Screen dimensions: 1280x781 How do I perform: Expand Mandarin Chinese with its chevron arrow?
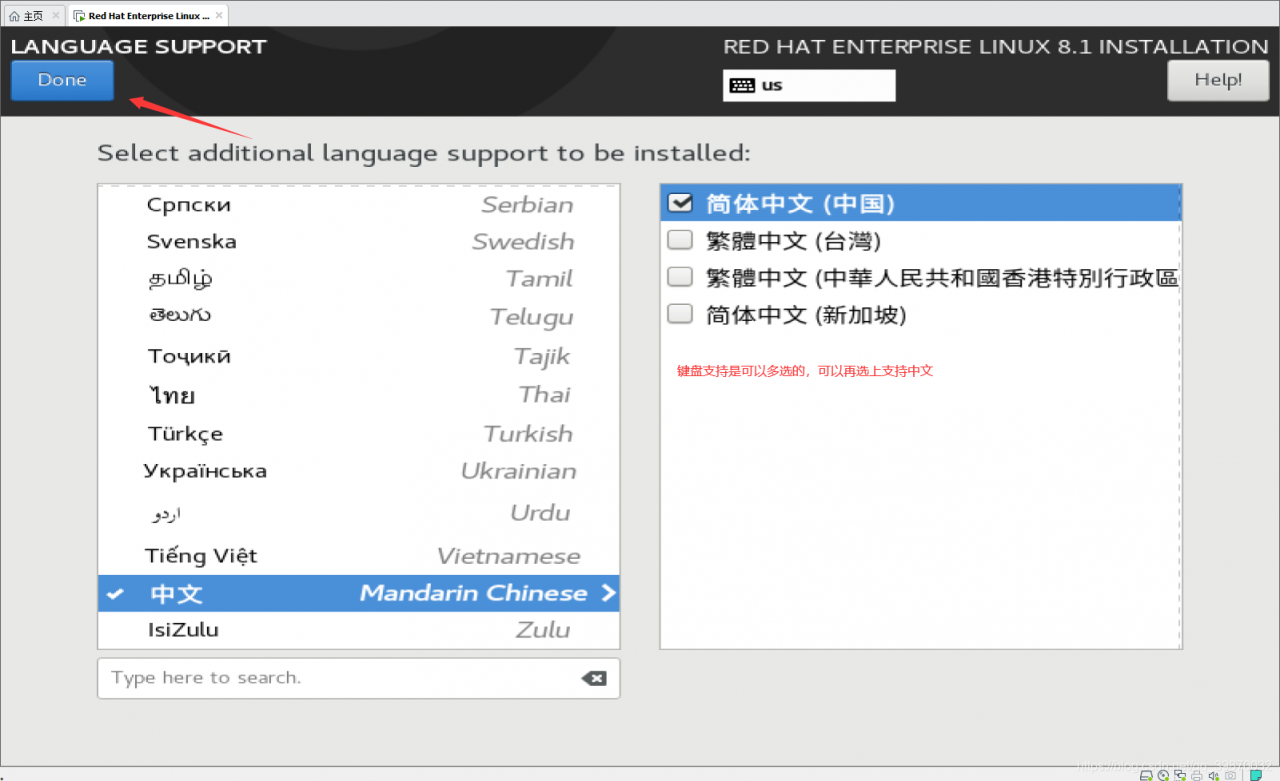click(608, 593)
